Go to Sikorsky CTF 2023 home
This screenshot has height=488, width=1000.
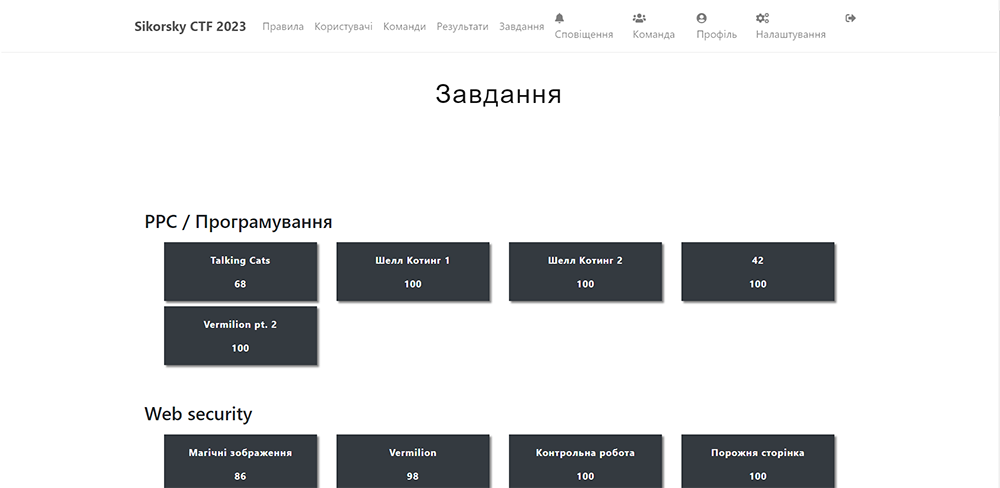point(190,26)
